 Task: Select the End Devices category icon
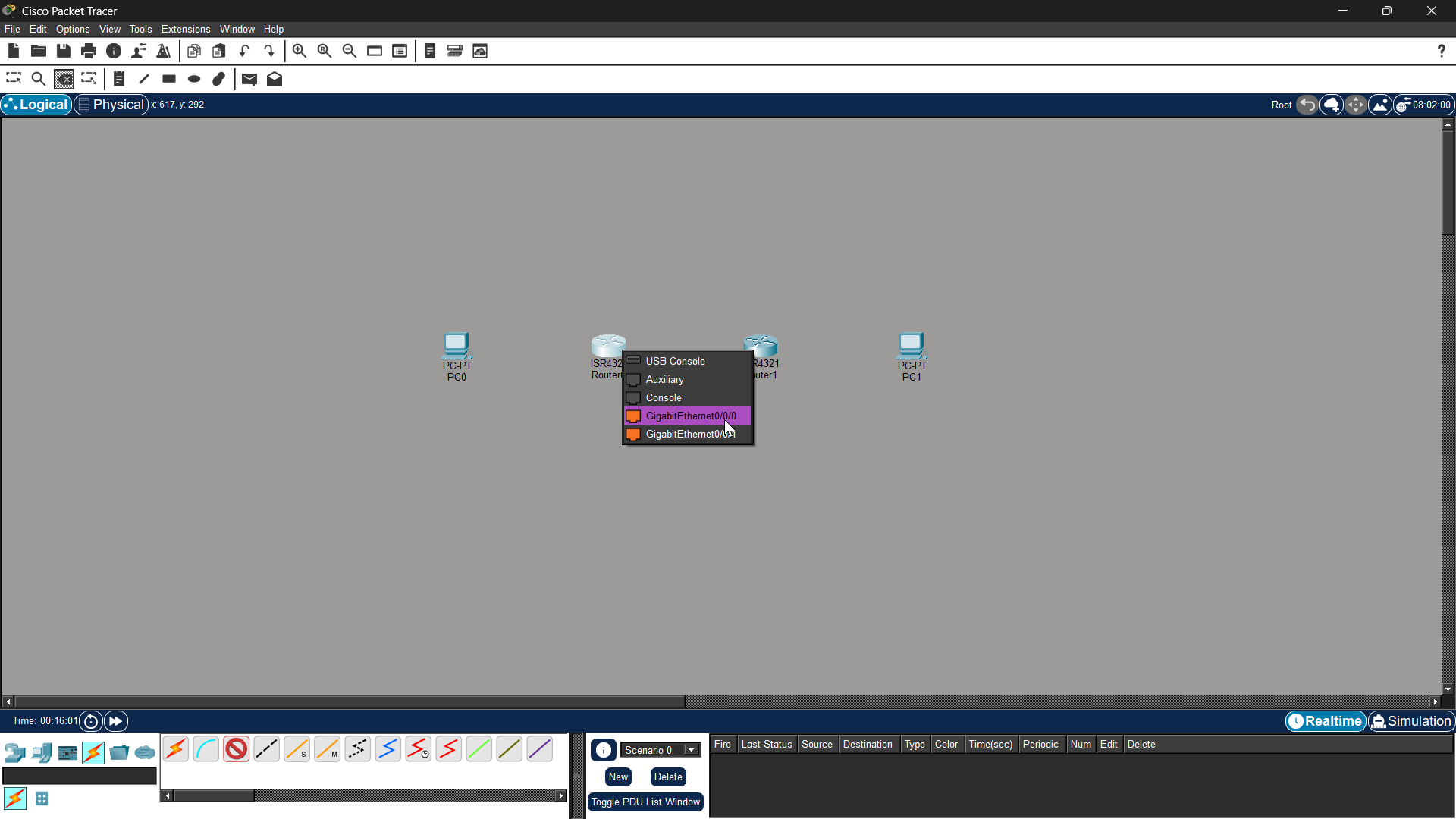pos(42,753)
